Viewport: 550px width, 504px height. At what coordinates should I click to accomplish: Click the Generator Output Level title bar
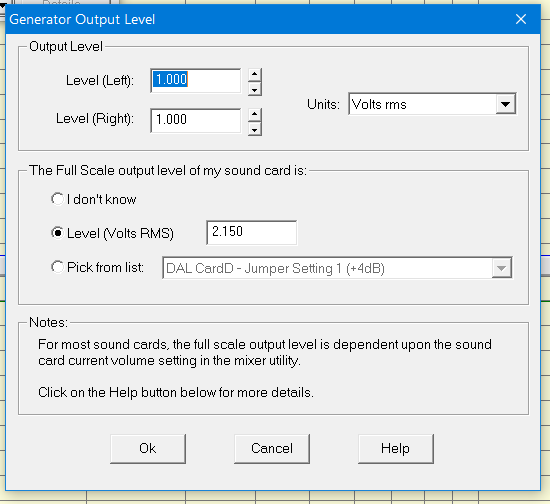(260, 19)
